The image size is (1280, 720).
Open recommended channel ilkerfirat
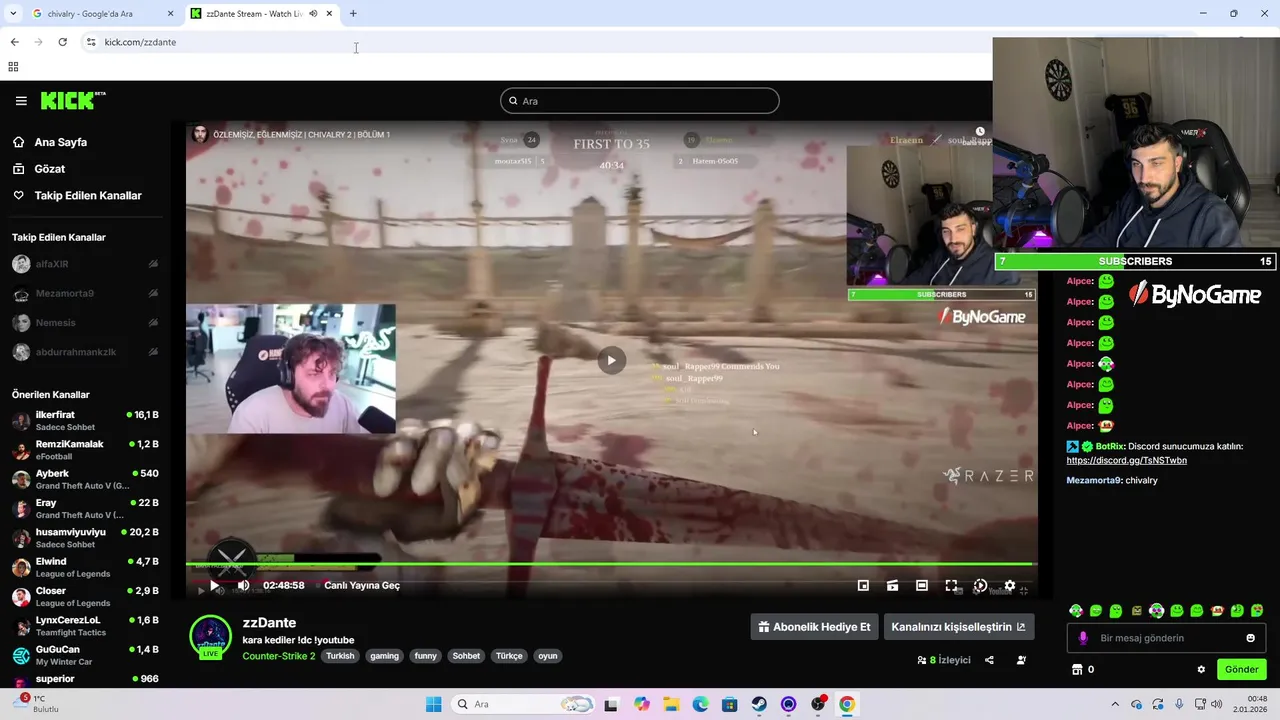click(85, 420)
